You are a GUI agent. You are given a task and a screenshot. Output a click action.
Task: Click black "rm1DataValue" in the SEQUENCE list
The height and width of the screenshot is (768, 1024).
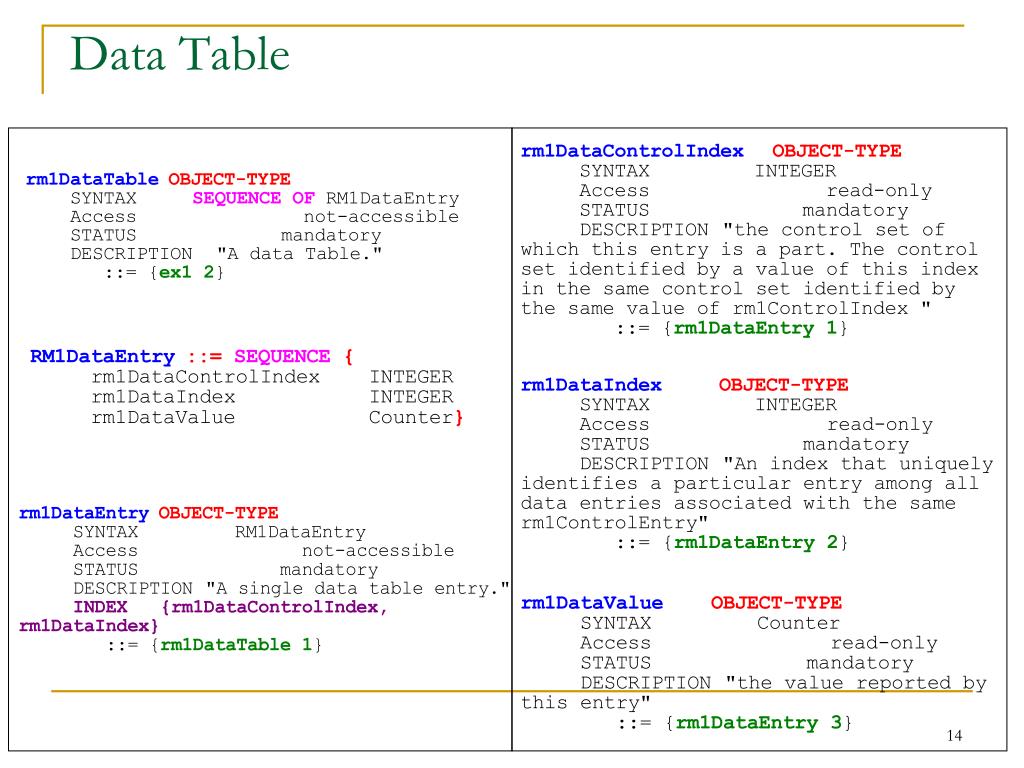coord(163,417)
